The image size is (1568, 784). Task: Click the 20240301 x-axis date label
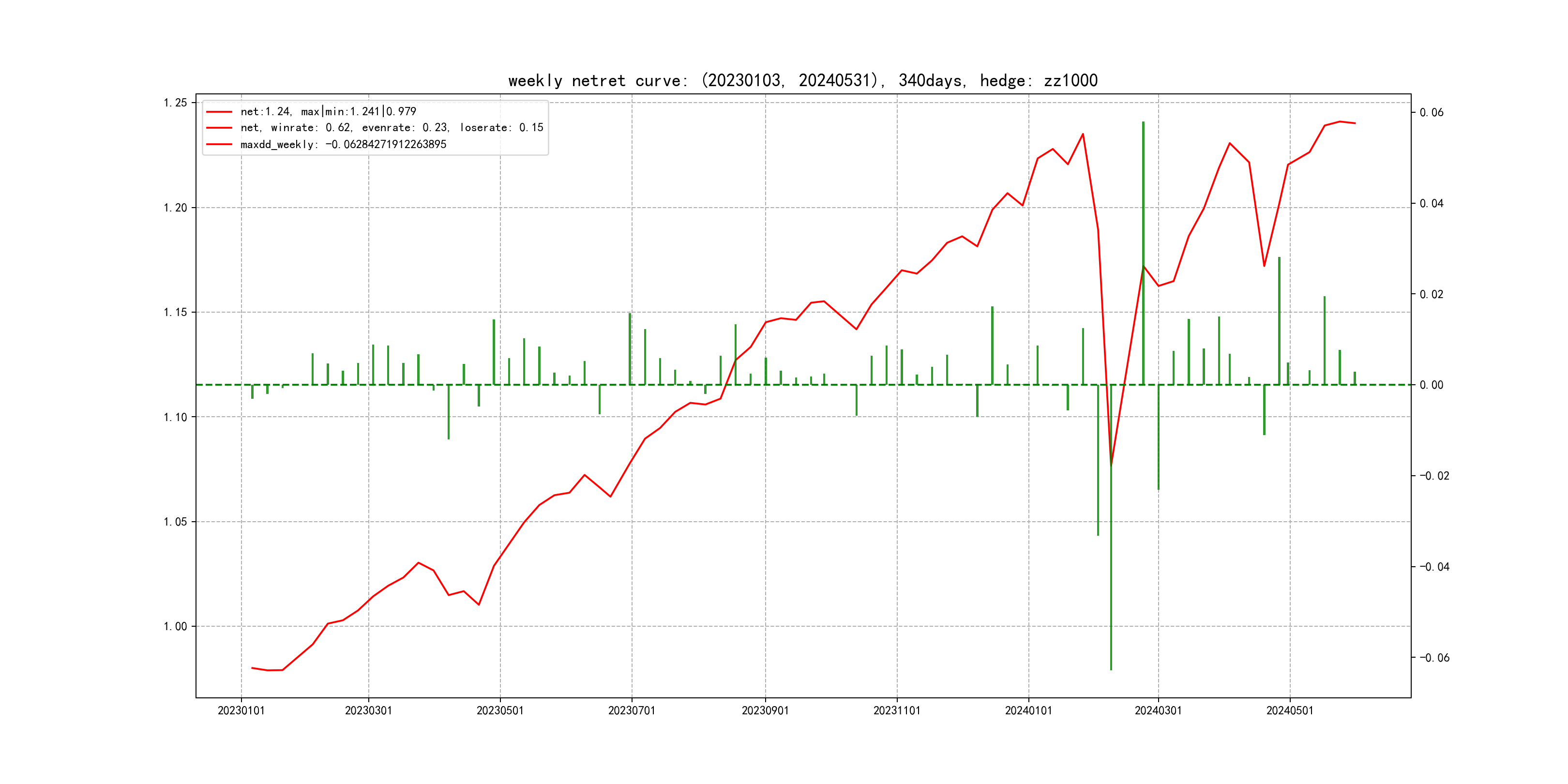(x=1158, y=711)
